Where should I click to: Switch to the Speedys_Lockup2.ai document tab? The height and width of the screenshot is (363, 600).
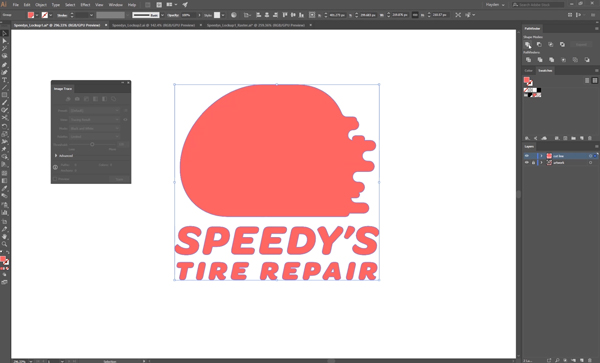point(154,25)
